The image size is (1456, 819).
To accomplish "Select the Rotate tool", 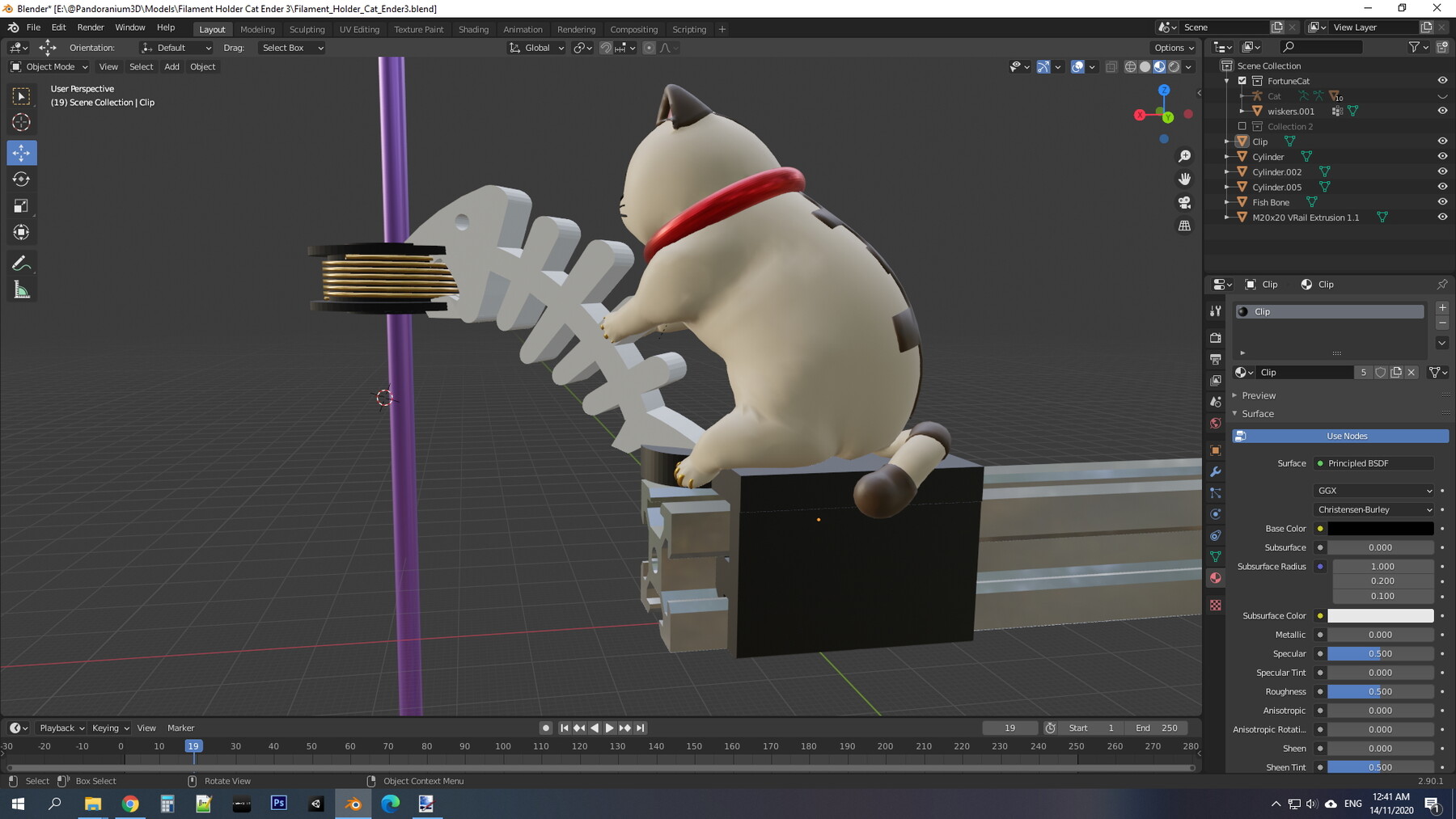I will click(x=20, y=179).
